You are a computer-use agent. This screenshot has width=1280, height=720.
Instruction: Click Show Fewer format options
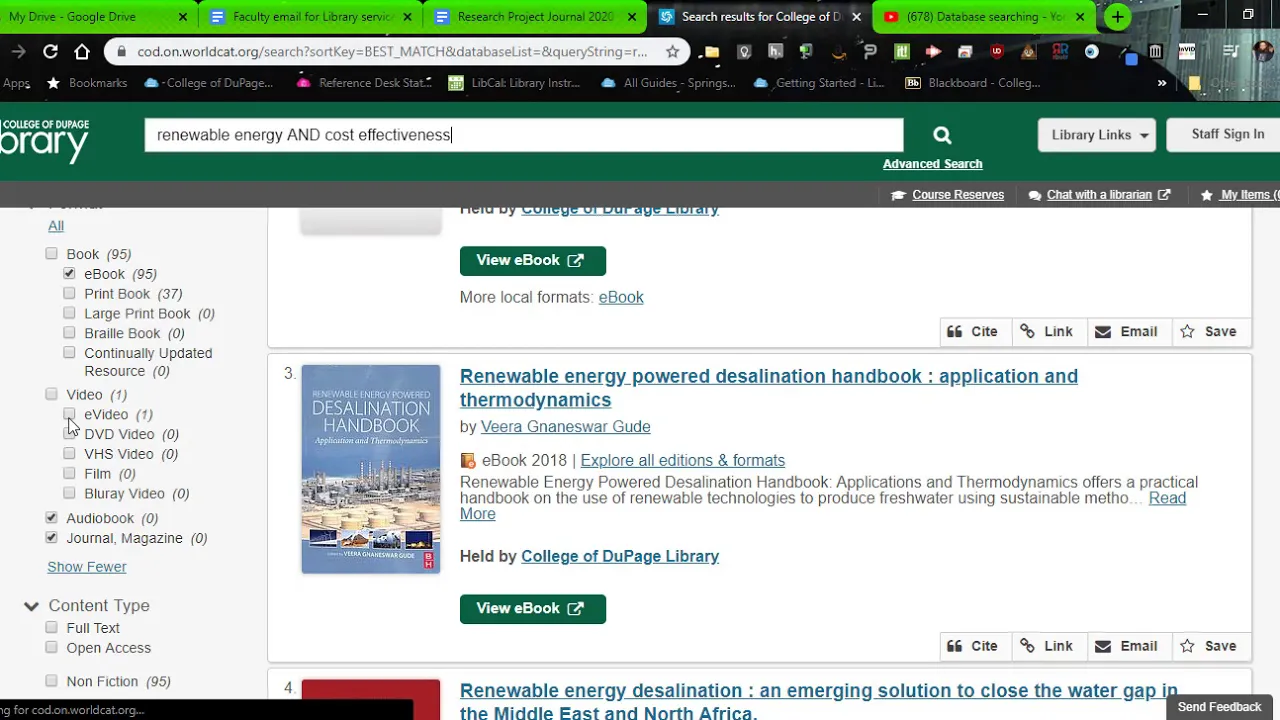(87, 567)
